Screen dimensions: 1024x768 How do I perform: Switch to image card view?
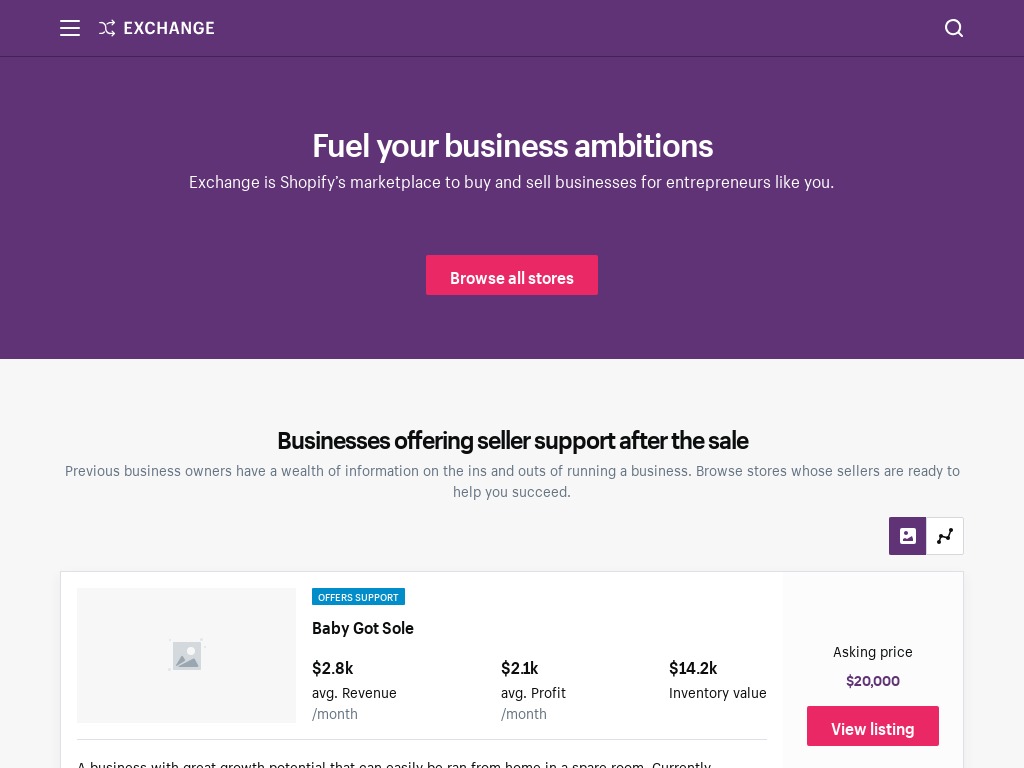coord(907,536)
